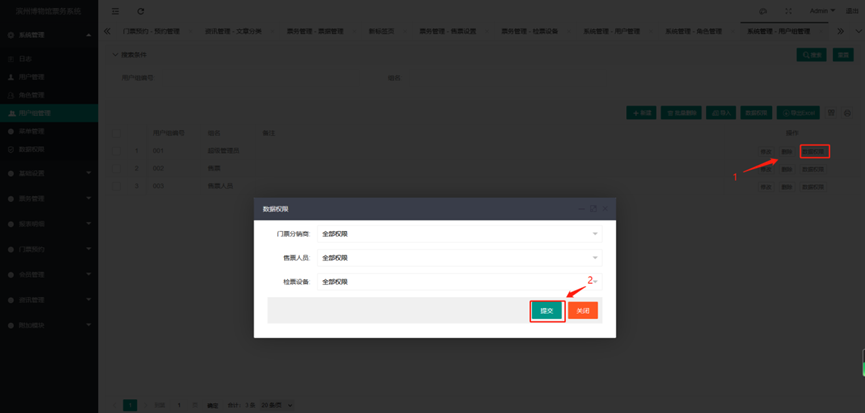
Task: Open the 门票分销商 dropdown
Action: click(460, 234)
